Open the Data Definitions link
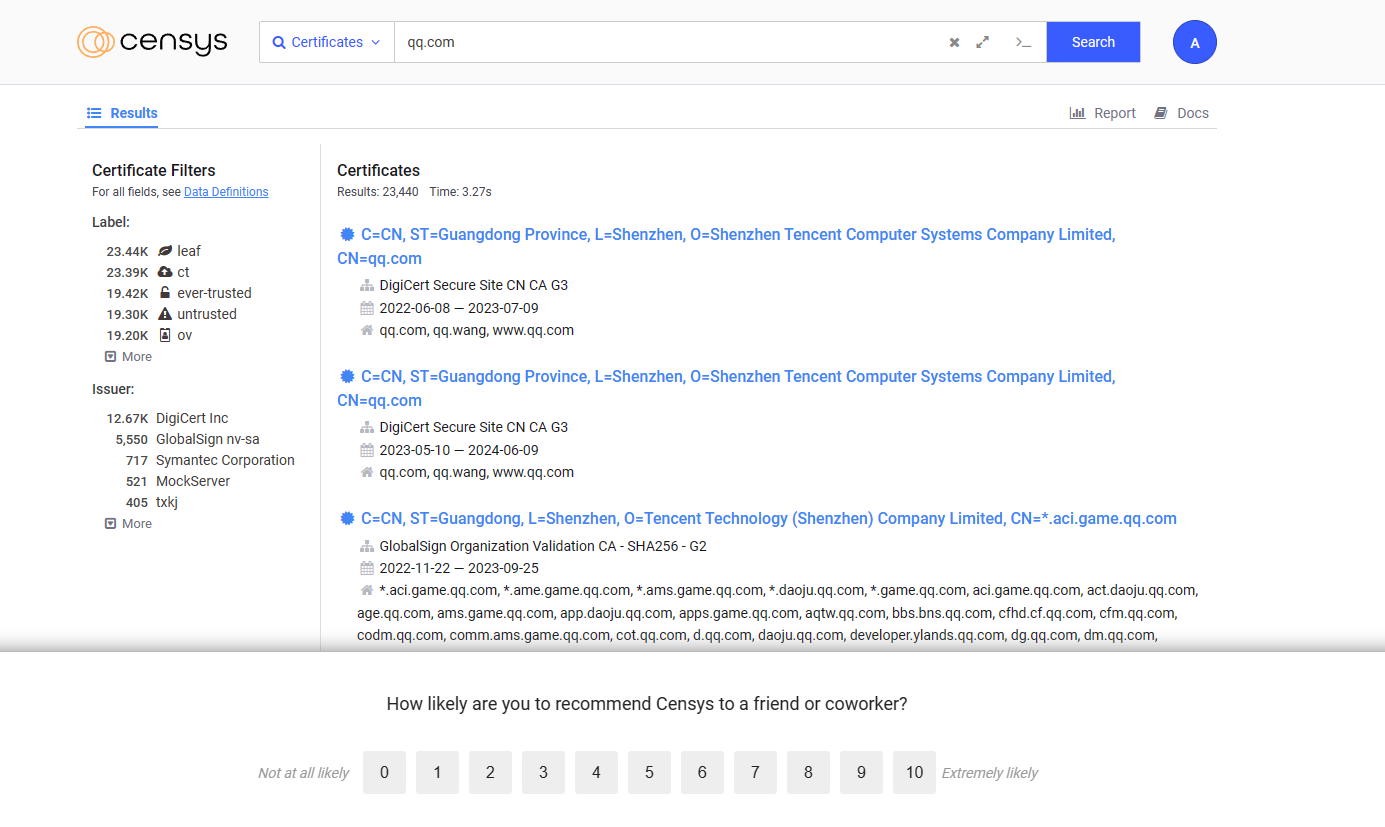 (226, 192)
